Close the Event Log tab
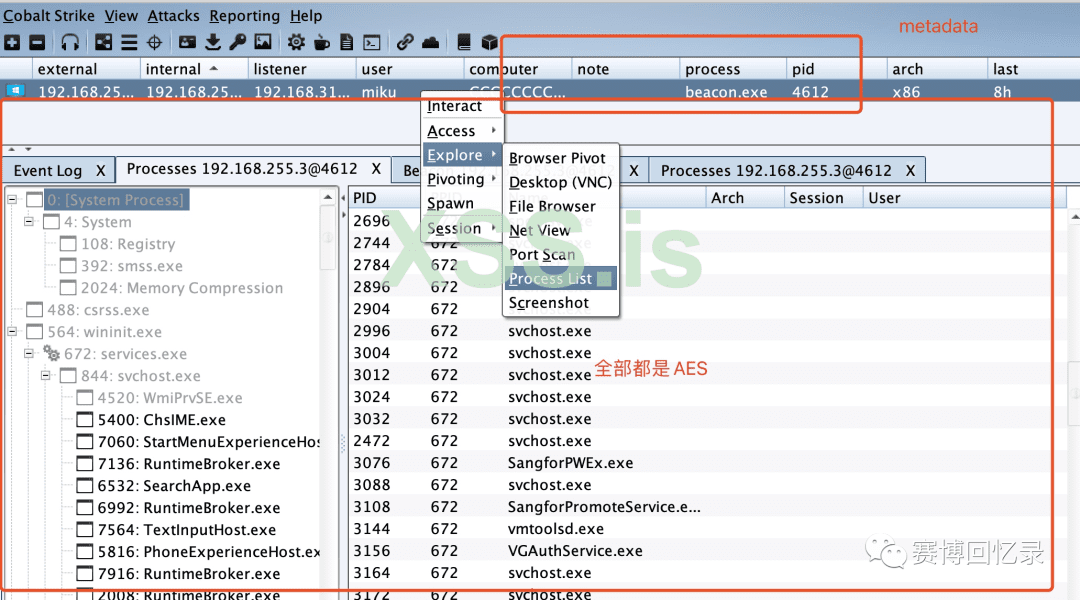This screenshot has height=600, width=1080. tap(101, 170)
